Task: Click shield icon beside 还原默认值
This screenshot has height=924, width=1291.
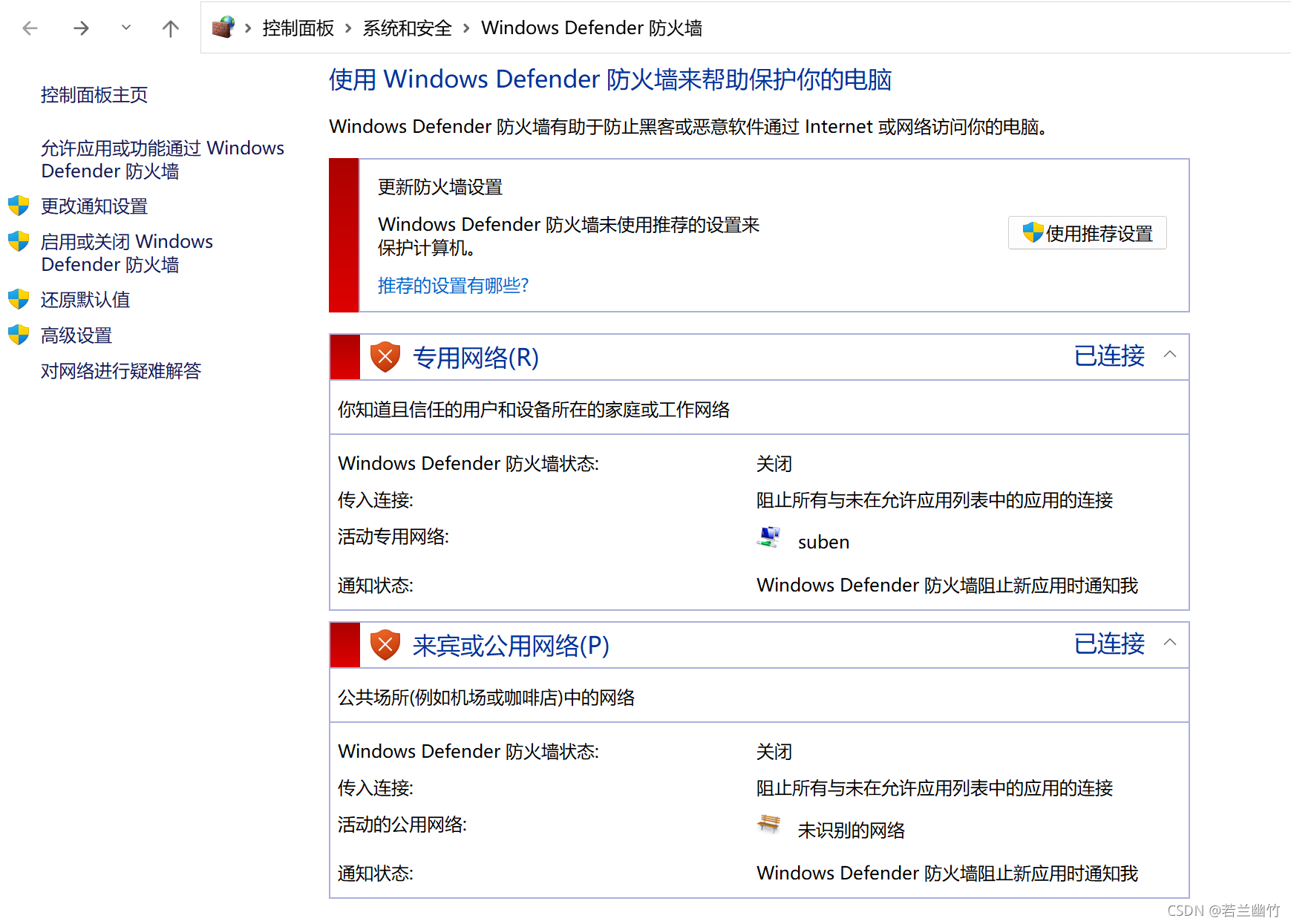Action: click(19, 299)
